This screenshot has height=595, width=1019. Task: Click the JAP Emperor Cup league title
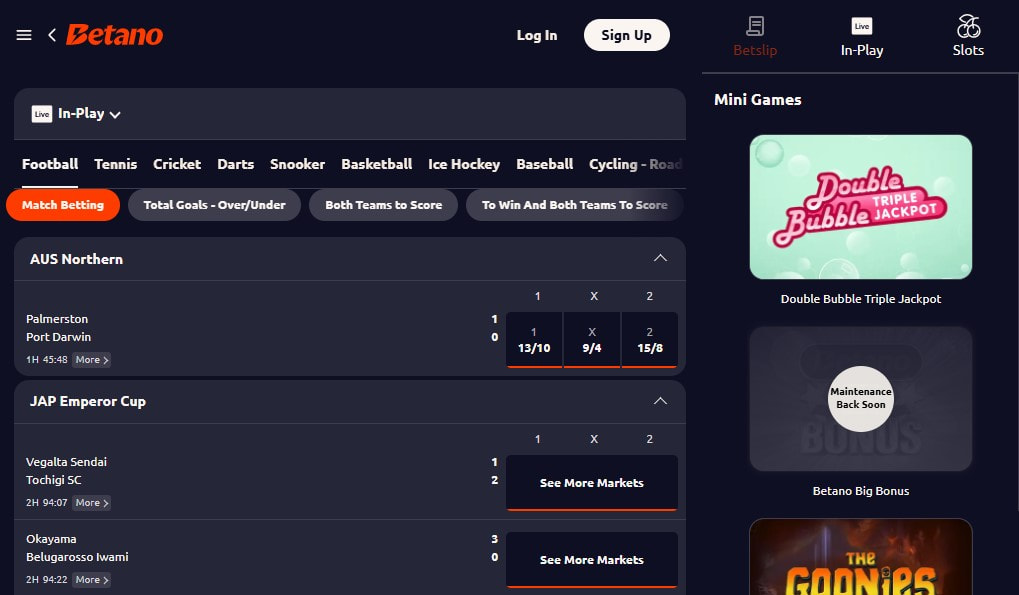[x=88, y=401]
